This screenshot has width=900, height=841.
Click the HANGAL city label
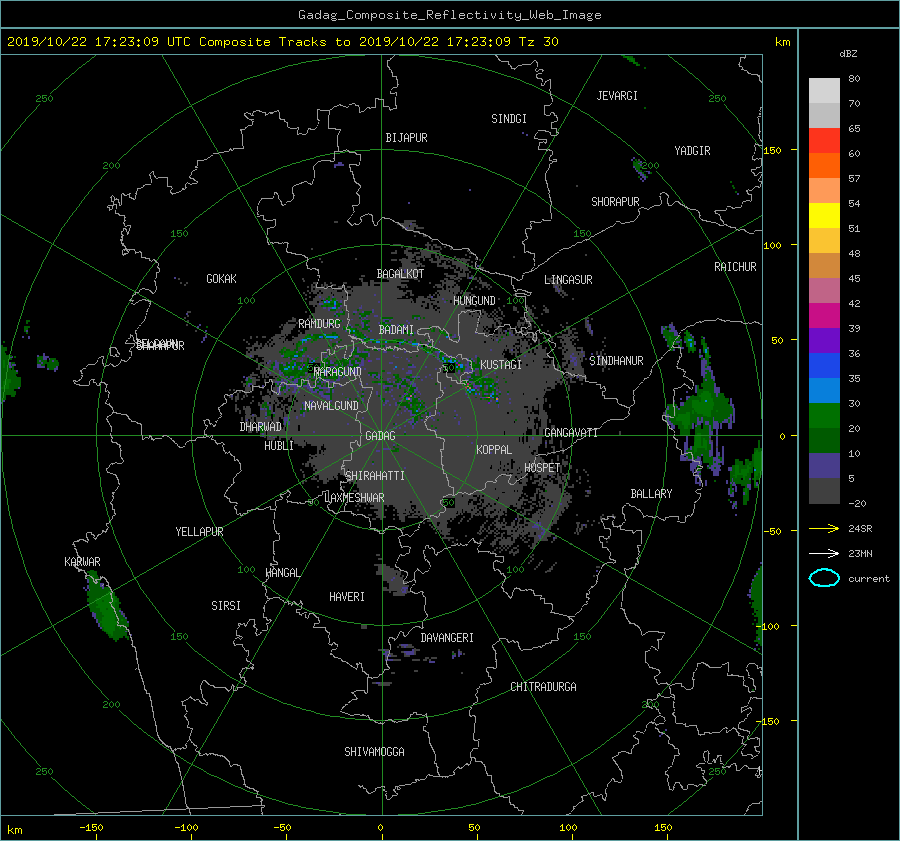[x=282, y=573]
